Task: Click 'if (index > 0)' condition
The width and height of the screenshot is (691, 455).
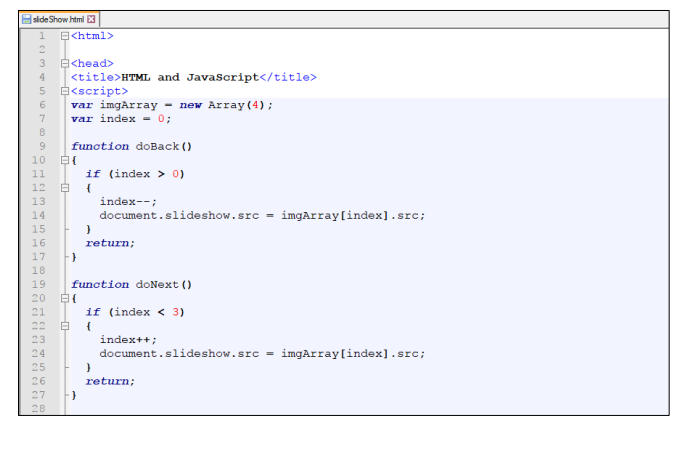Action: pos(135,174)
